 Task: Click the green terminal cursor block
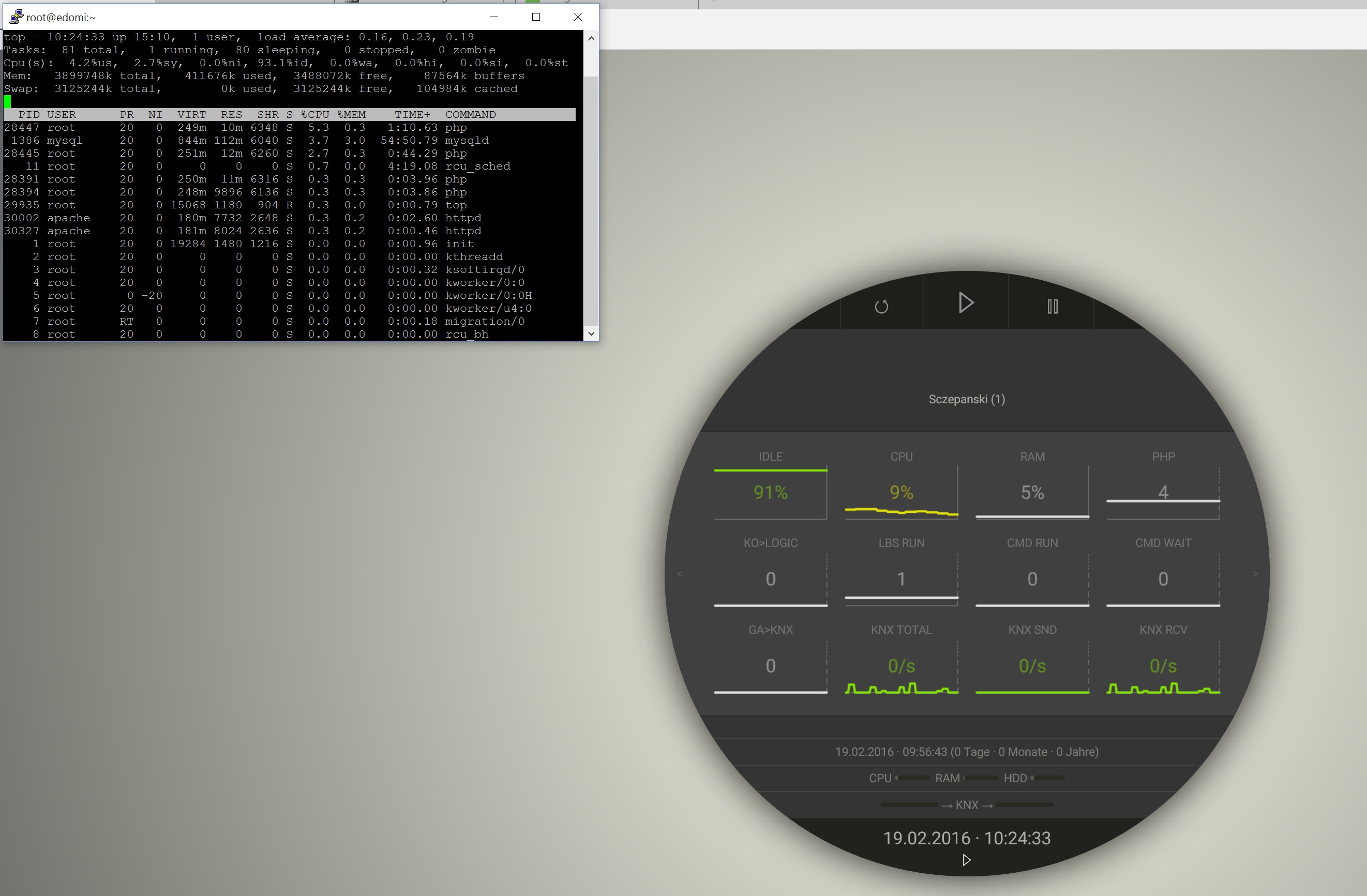click(x=7, y=102)
